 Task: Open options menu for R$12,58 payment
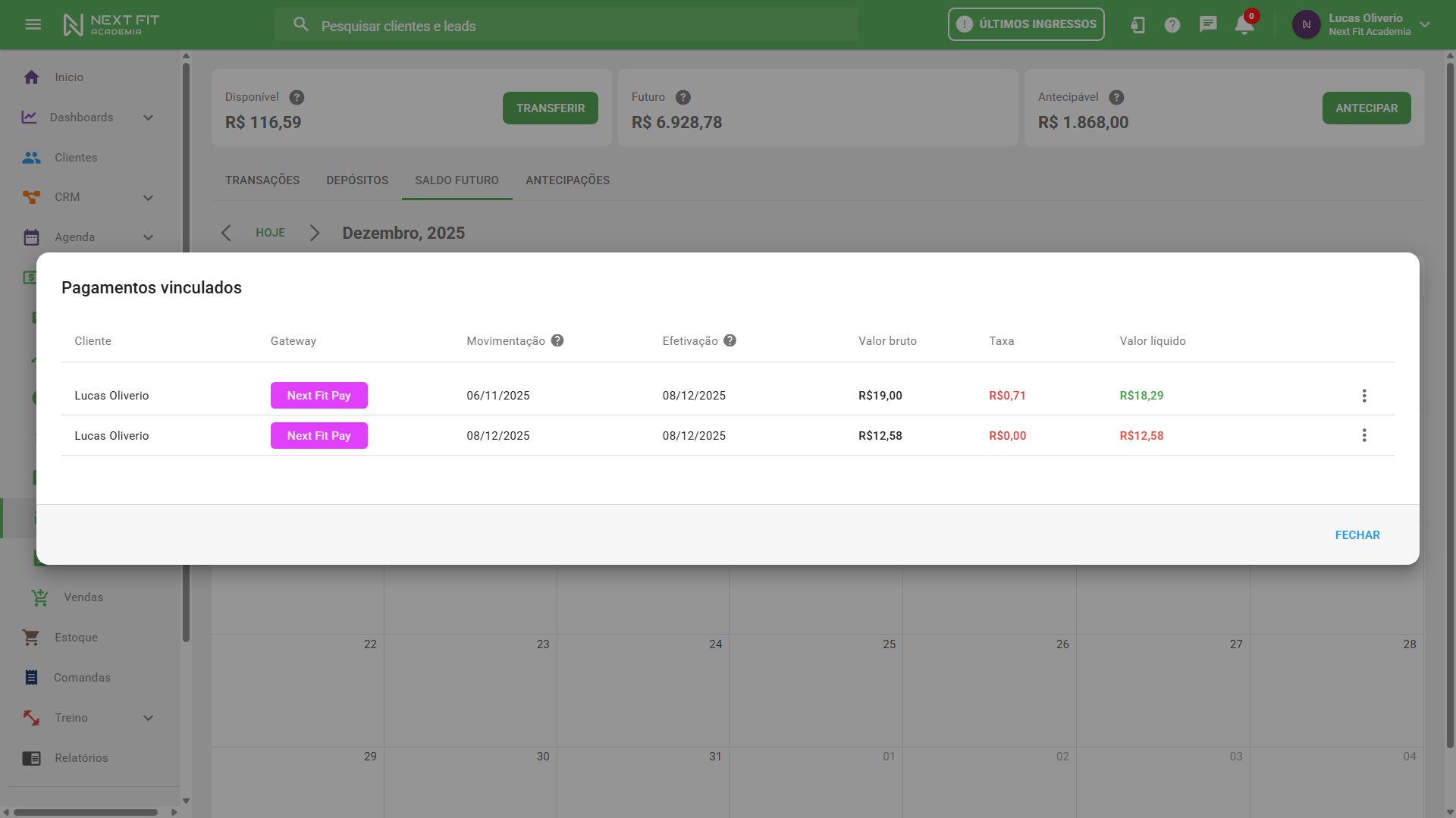(x=1364, y=435)
